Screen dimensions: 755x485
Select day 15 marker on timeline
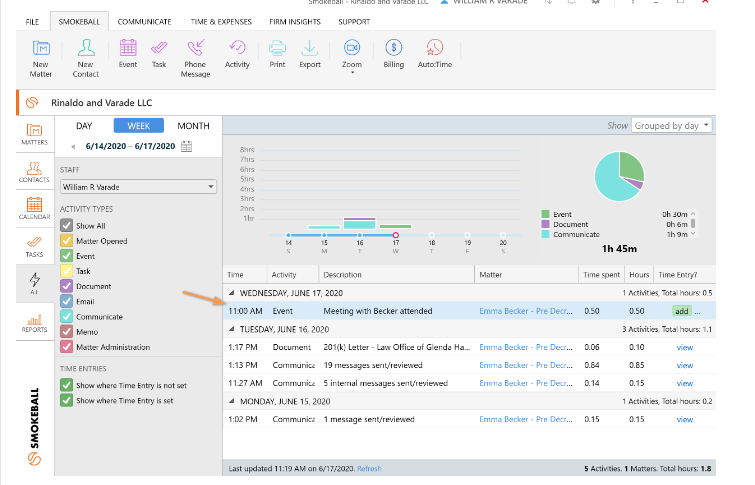tap(324, 235)
